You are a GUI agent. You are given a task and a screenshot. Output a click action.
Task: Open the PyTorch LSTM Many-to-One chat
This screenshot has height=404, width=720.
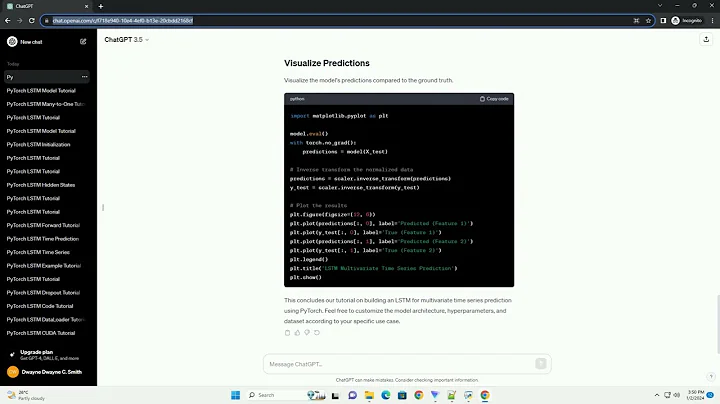pyautogui.click(x=46, y=104)
